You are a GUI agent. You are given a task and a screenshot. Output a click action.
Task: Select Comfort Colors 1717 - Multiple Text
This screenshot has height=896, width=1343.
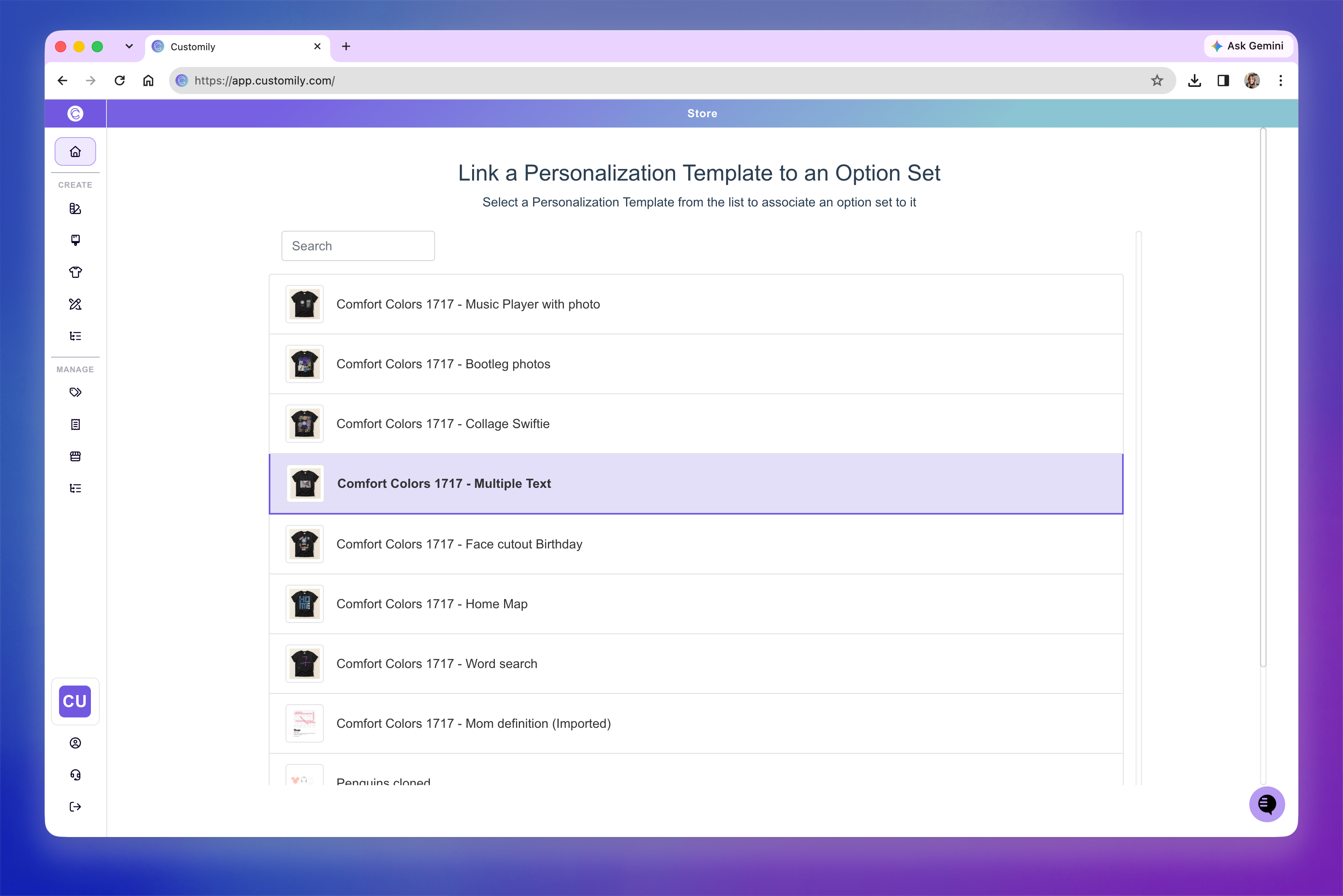point(696,483)
